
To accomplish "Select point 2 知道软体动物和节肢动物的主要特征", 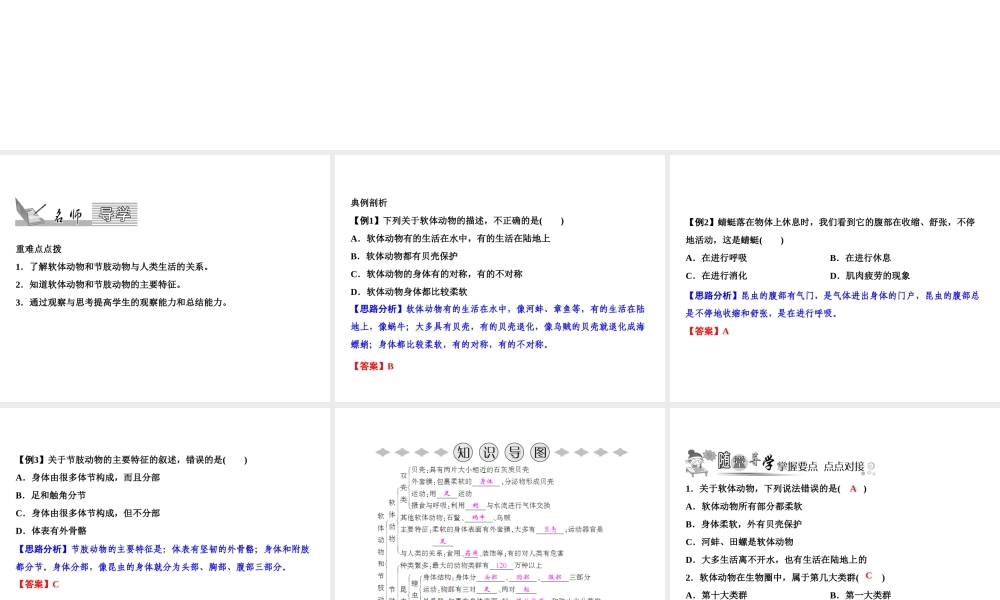I will [99, 285].
